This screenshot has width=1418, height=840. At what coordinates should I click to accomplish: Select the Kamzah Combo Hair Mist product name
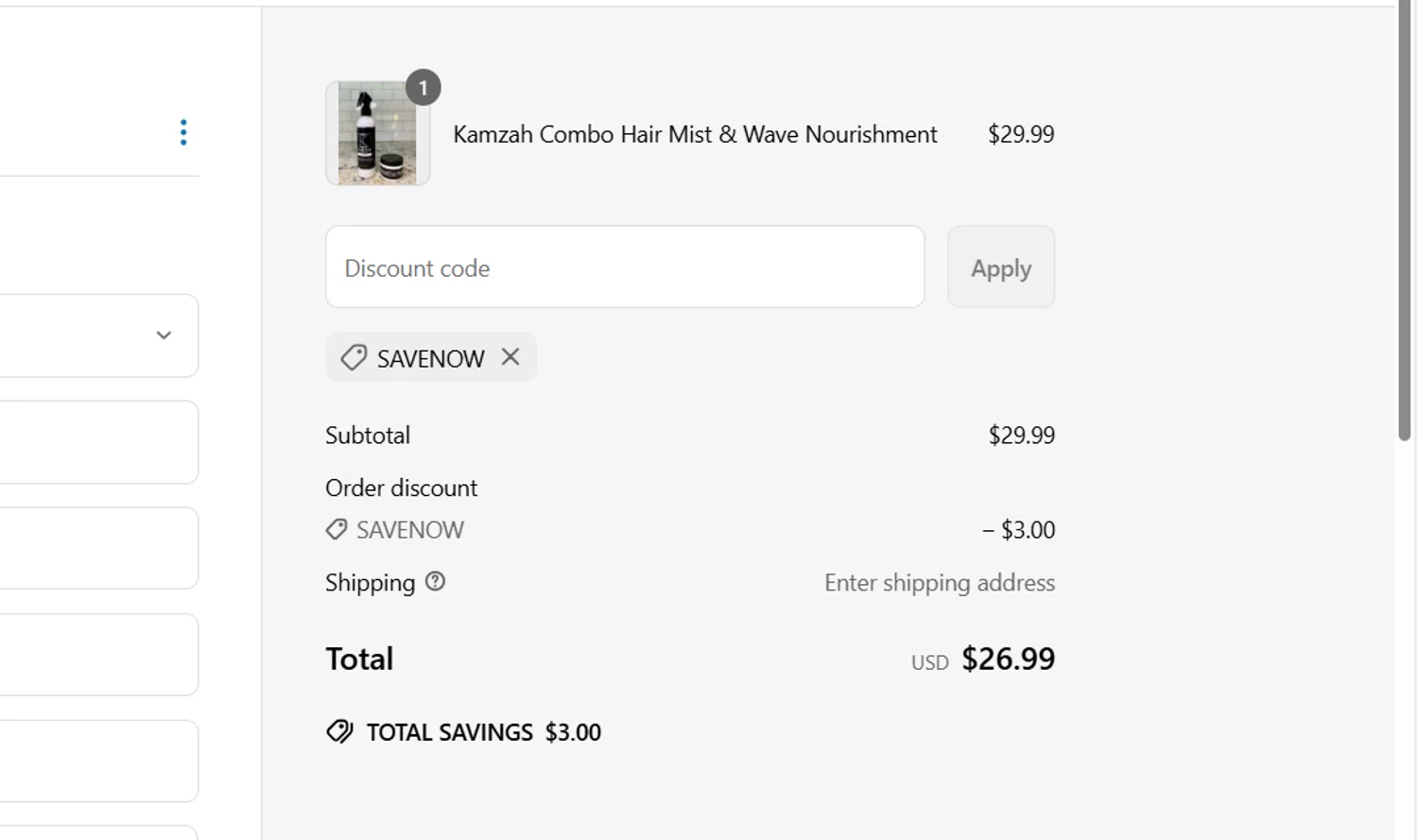point(695,134)
